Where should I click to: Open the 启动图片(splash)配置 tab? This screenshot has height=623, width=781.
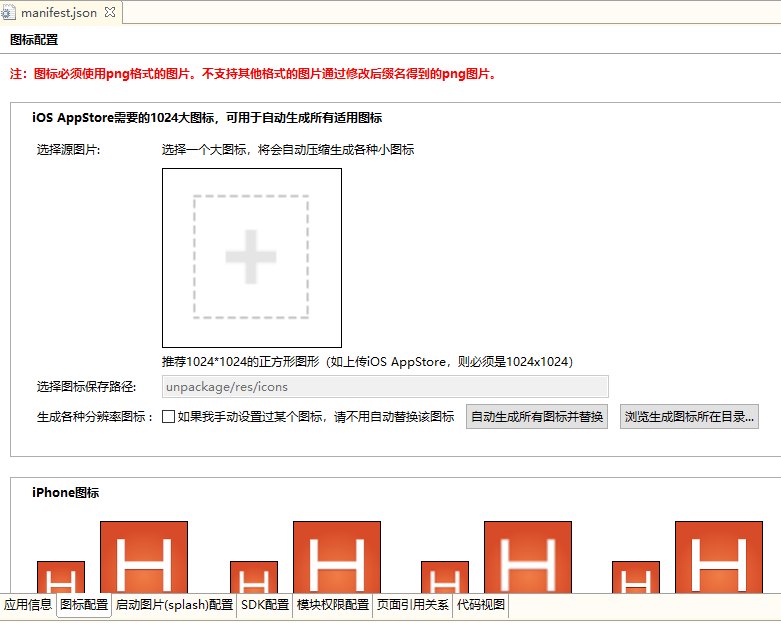tap(174, 605)
